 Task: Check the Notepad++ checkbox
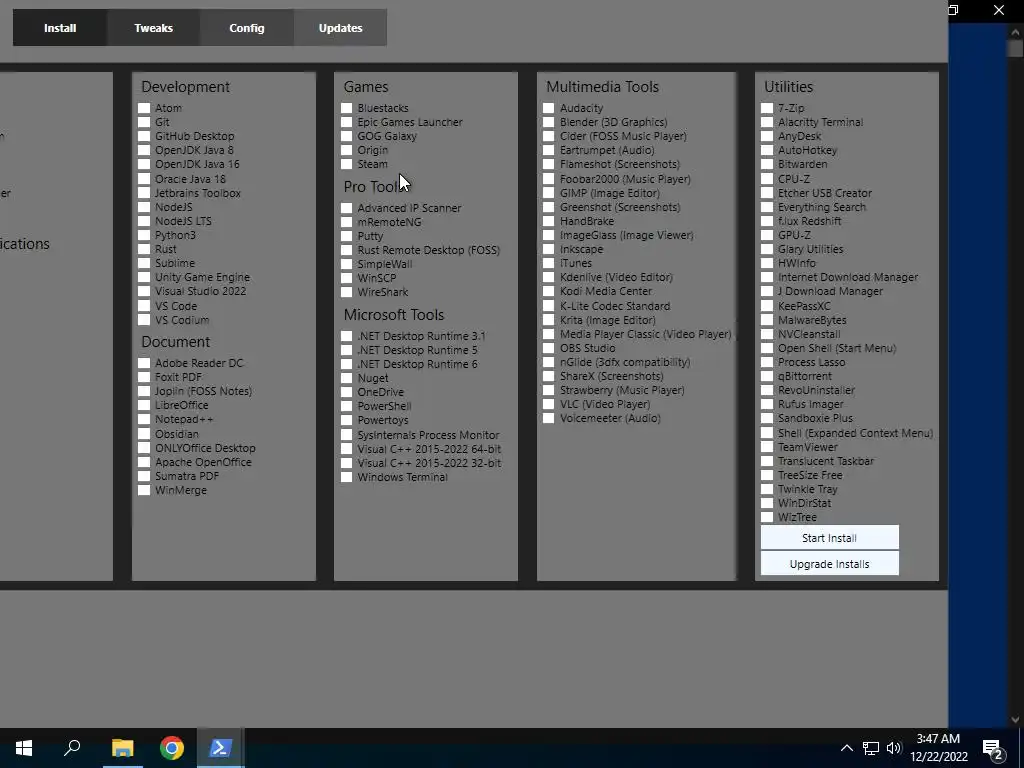point(144,419)
